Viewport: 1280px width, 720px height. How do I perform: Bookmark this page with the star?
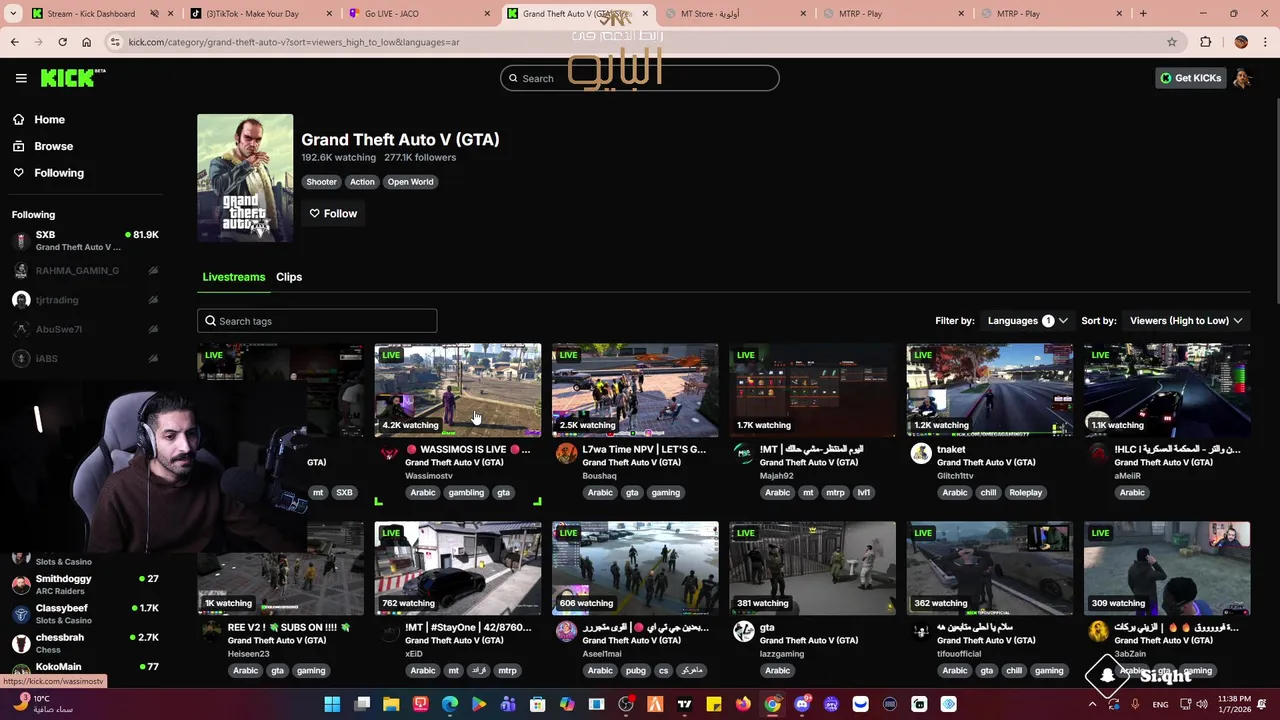[1172, 42]
